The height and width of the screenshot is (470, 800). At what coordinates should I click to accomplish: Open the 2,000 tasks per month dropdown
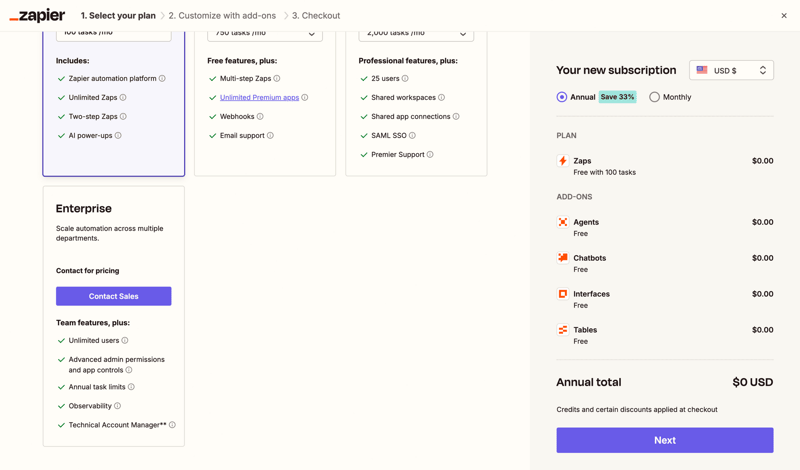point(416,34)
